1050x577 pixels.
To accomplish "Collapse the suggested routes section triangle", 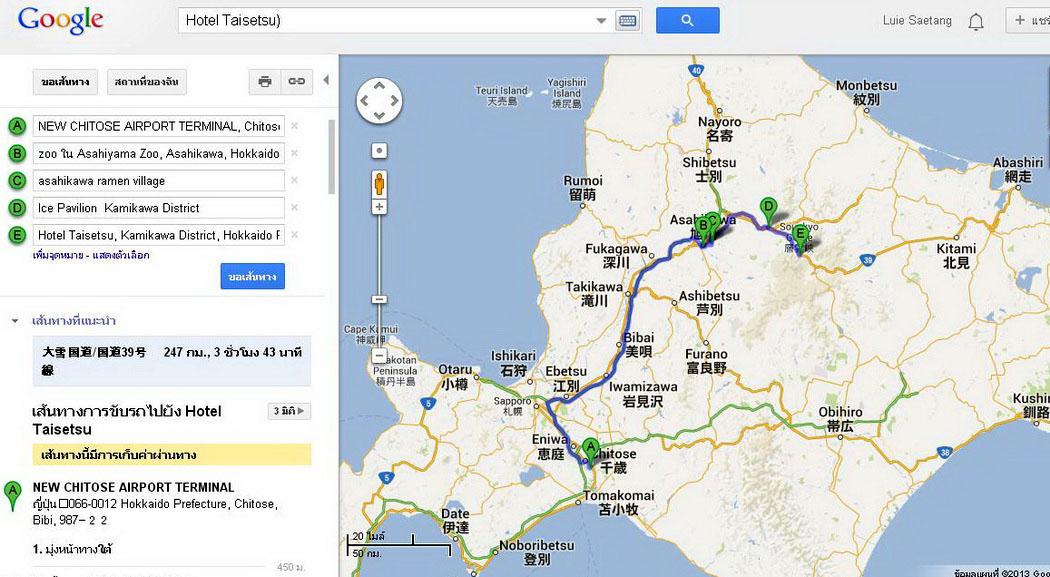I will [15, 321].
